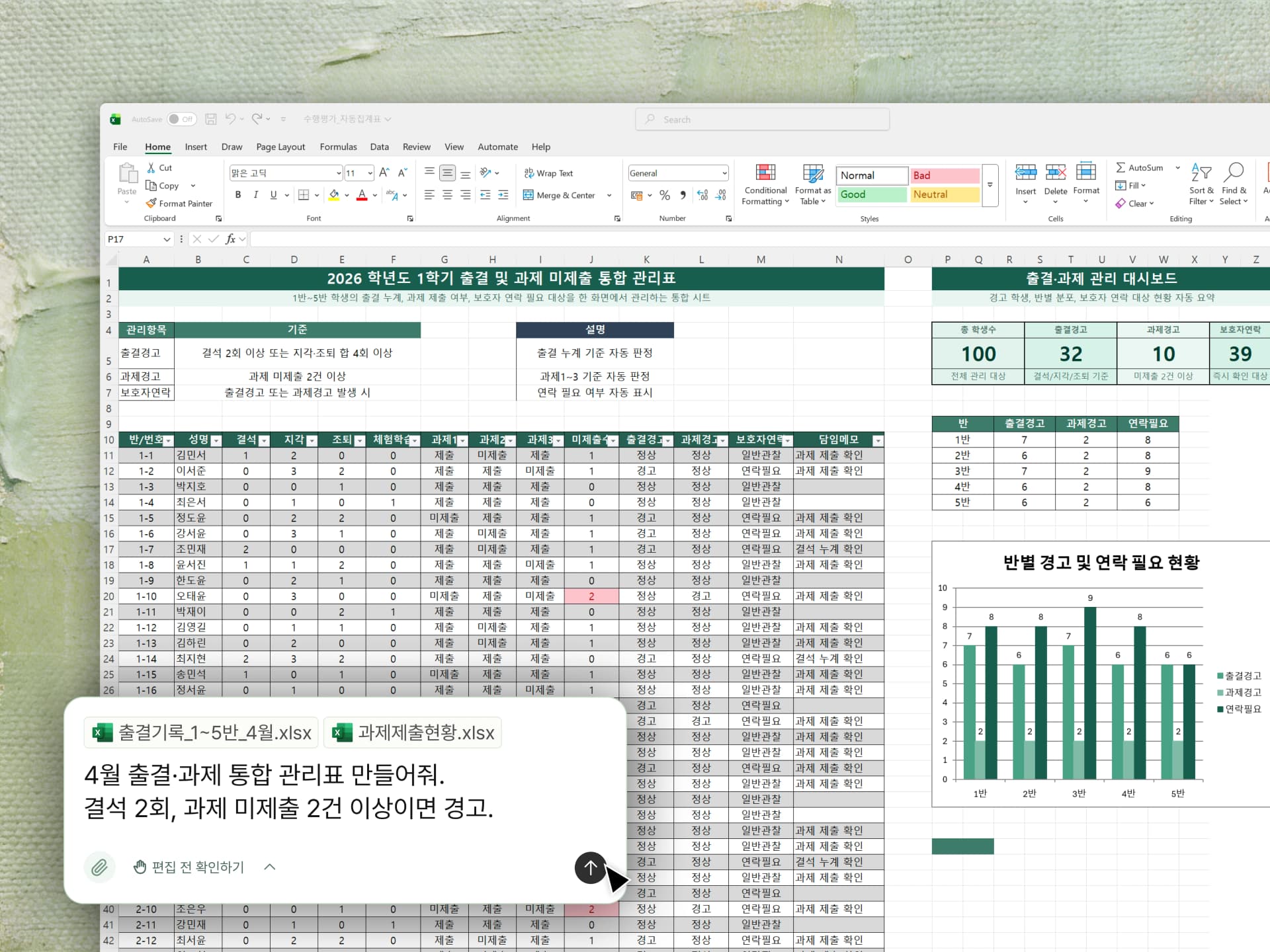The image size is (1270, 952).
Task: Toggle Bold formatting
Action: [x=238, y=195]
